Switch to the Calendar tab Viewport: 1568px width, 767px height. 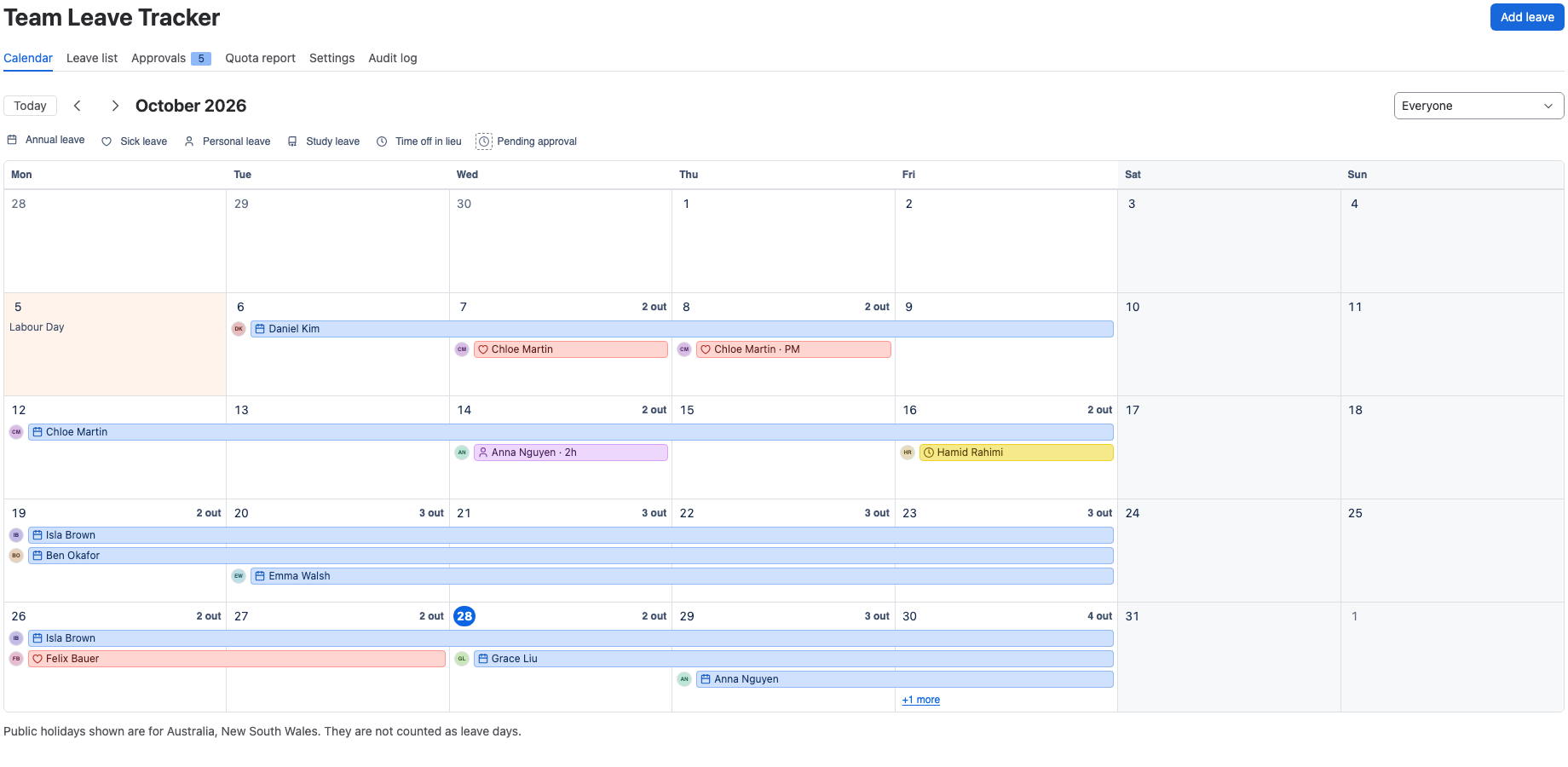pyautogui.click(x=28, y=58)
